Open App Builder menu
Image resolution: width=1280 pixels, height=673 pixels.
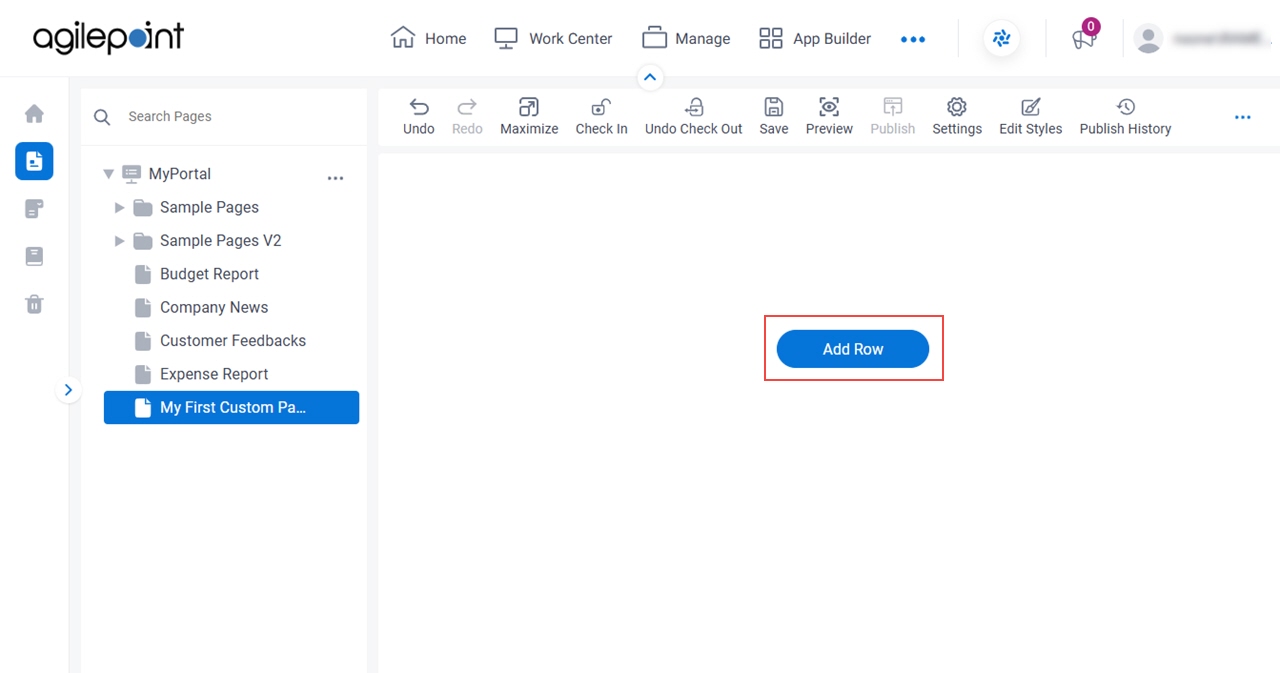pyautogui.click(x=815, y=38)
